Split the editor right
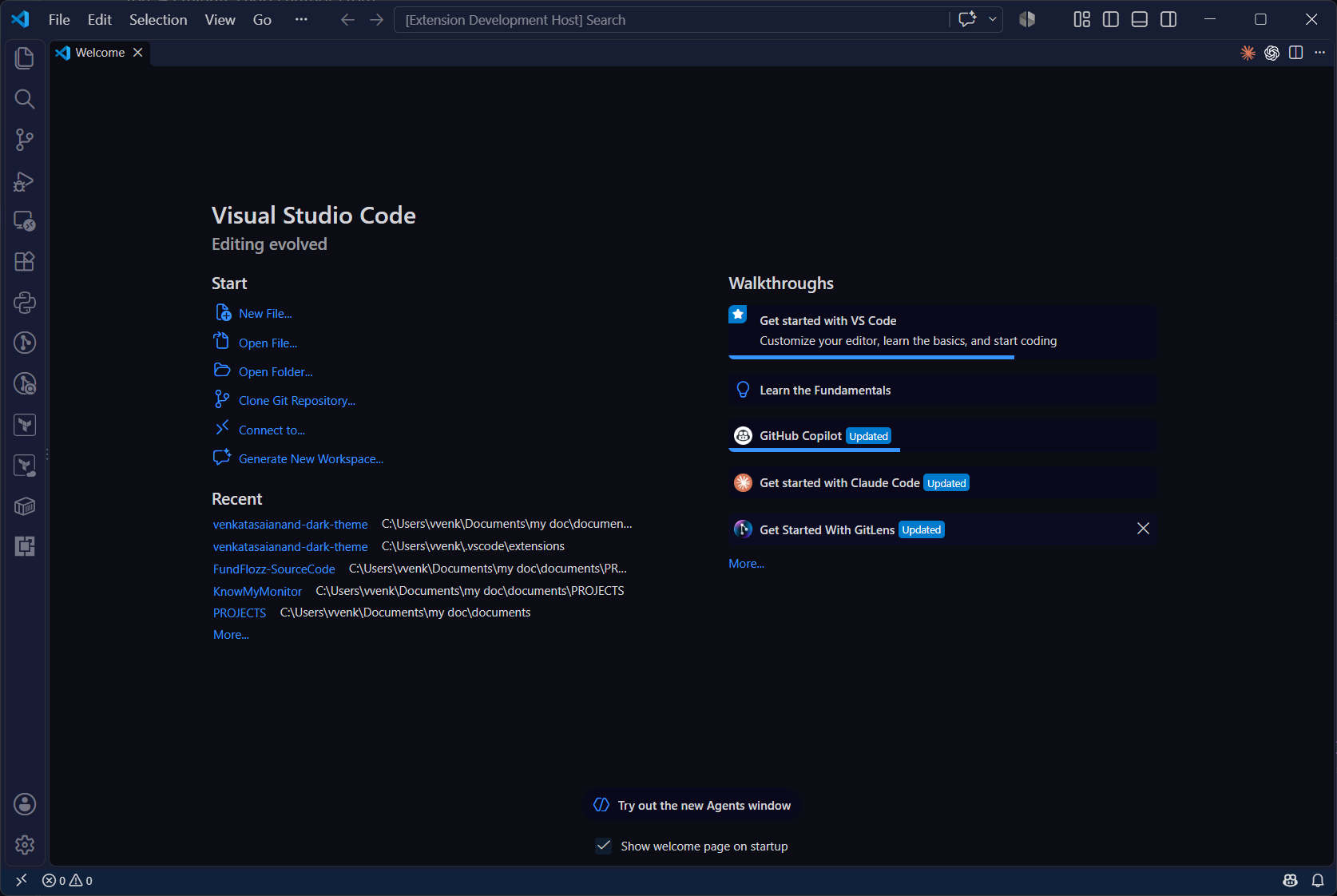 point(1295,53)
